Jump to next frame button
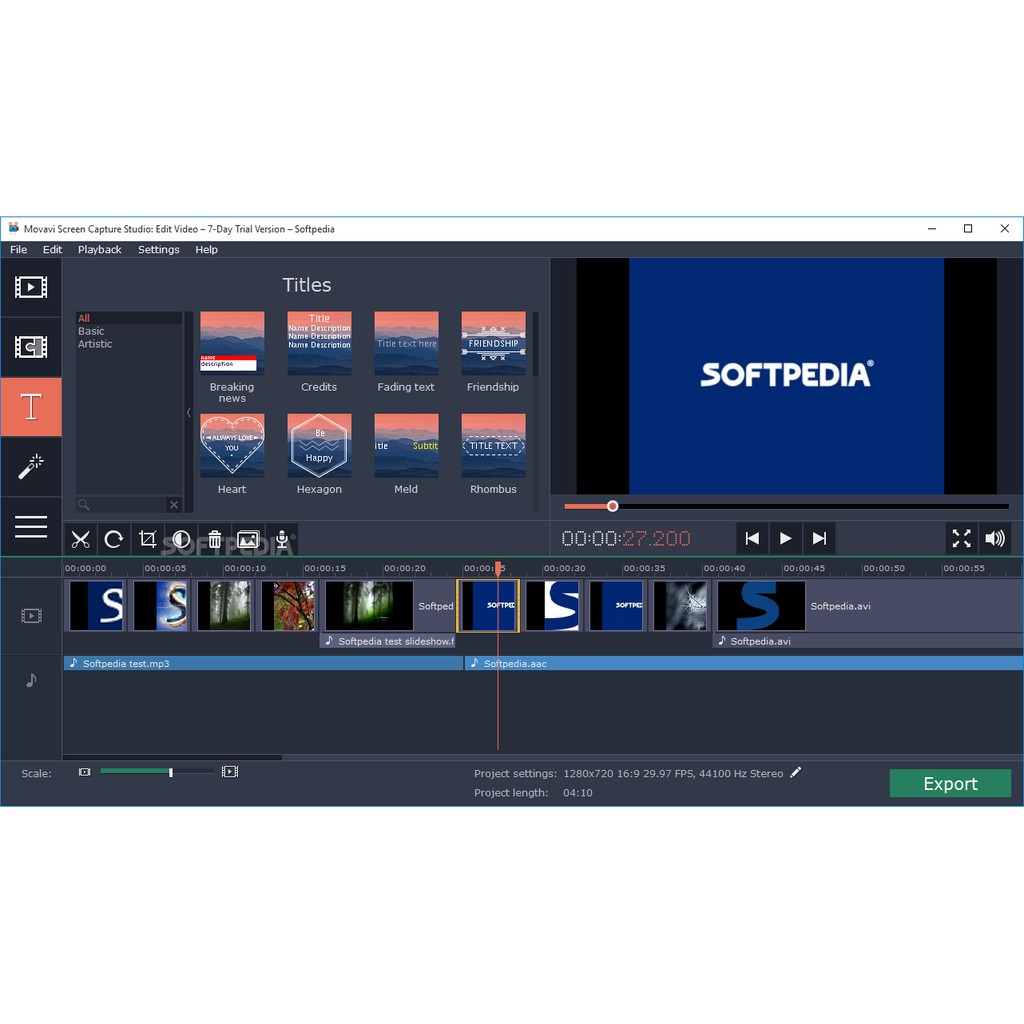The image size is (1024, 1024). (819, 539)
